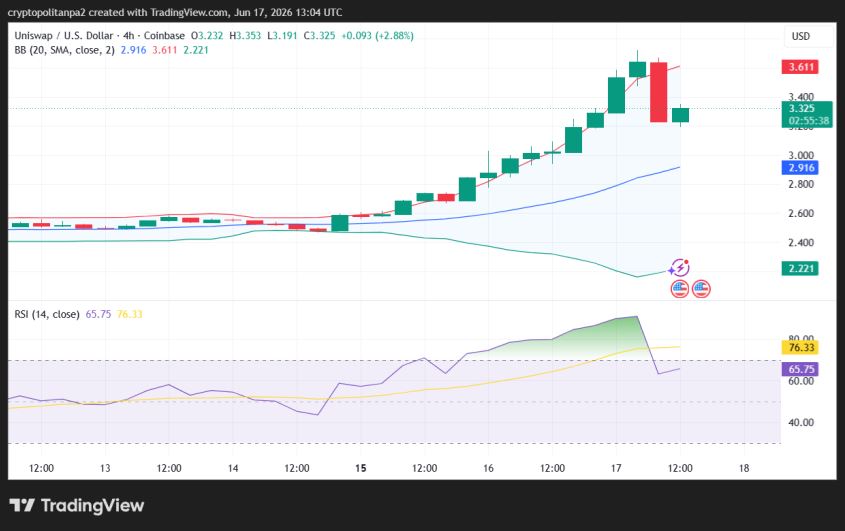Click the C3.325 close value in header
The image size is (845, 531).
[319, 36]
